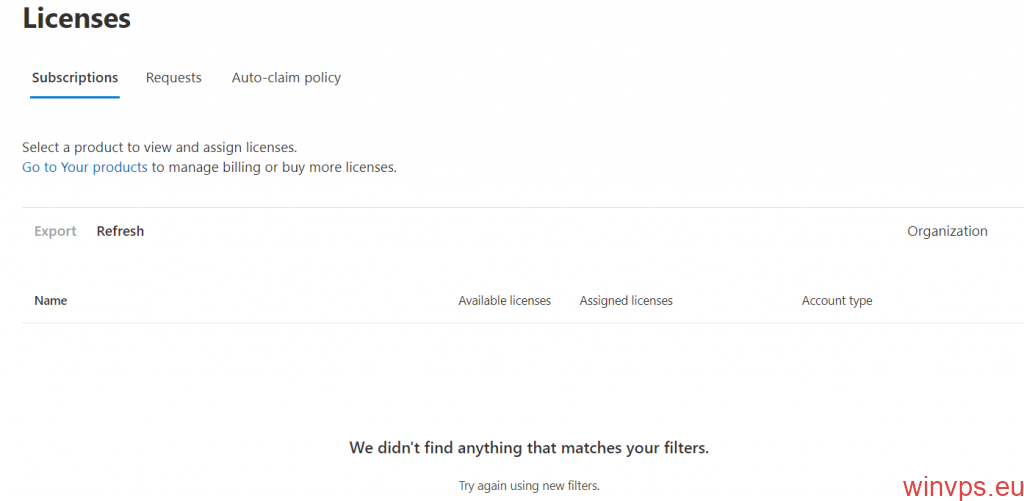Click the 'We didn't find anything' message
The width and height of the screenshot is (1024, 501).
[x=529, y=448]
